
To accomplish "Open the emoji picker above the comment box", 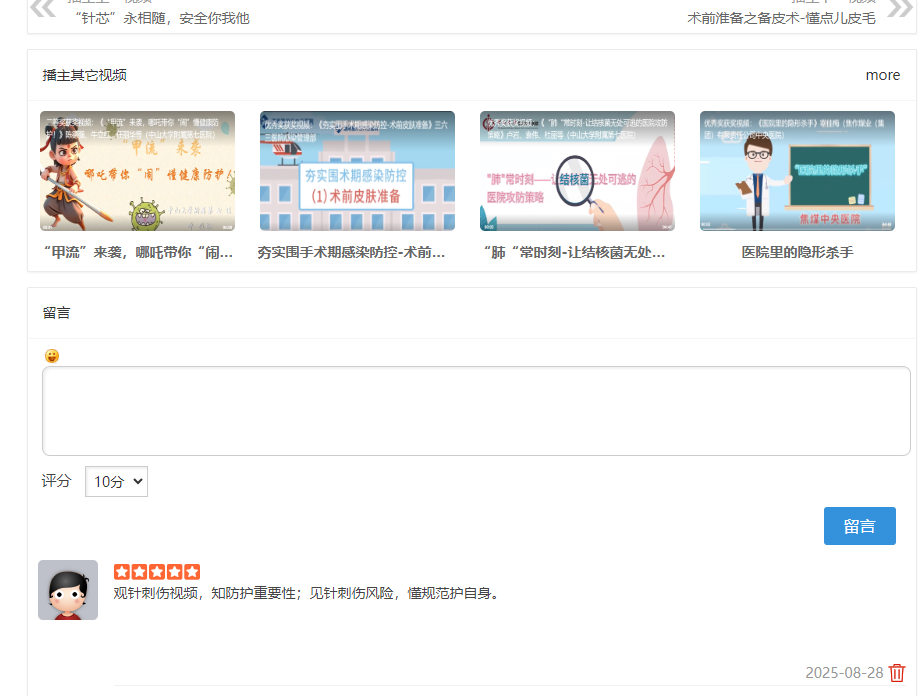I will click(x=52, y=356).
